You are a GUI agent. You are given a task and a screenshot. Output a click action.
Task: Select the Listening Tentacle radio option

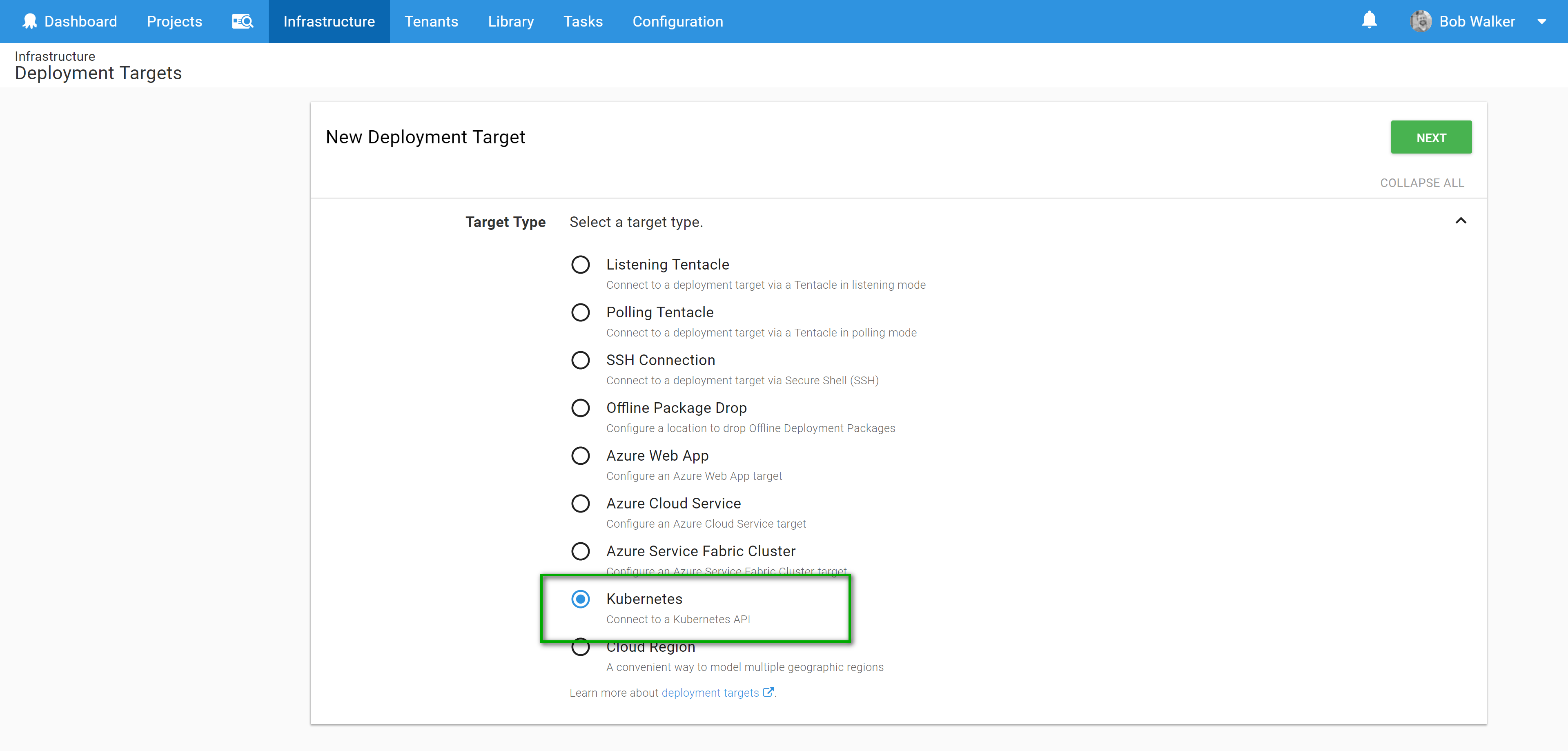(x=580, y=265)
